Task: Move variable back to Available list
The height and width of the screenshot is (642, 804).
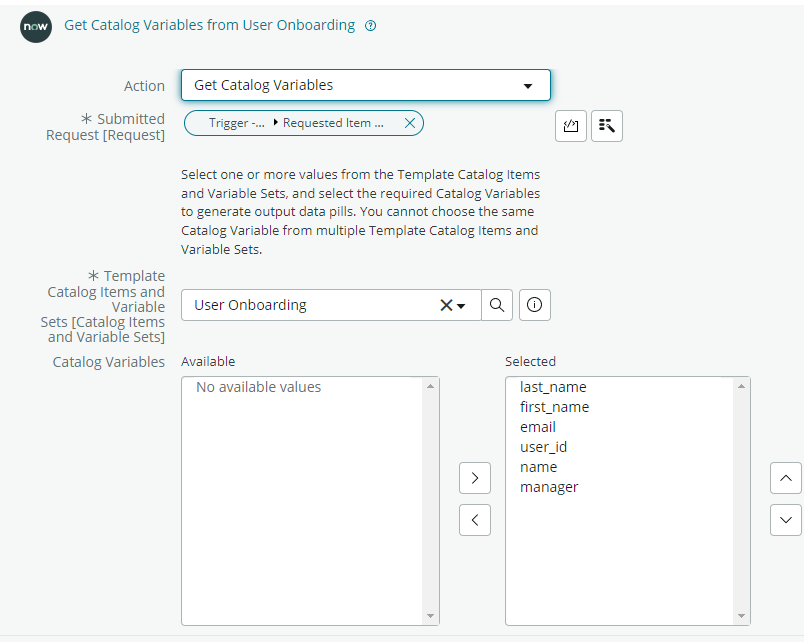Action: (475, 520)
